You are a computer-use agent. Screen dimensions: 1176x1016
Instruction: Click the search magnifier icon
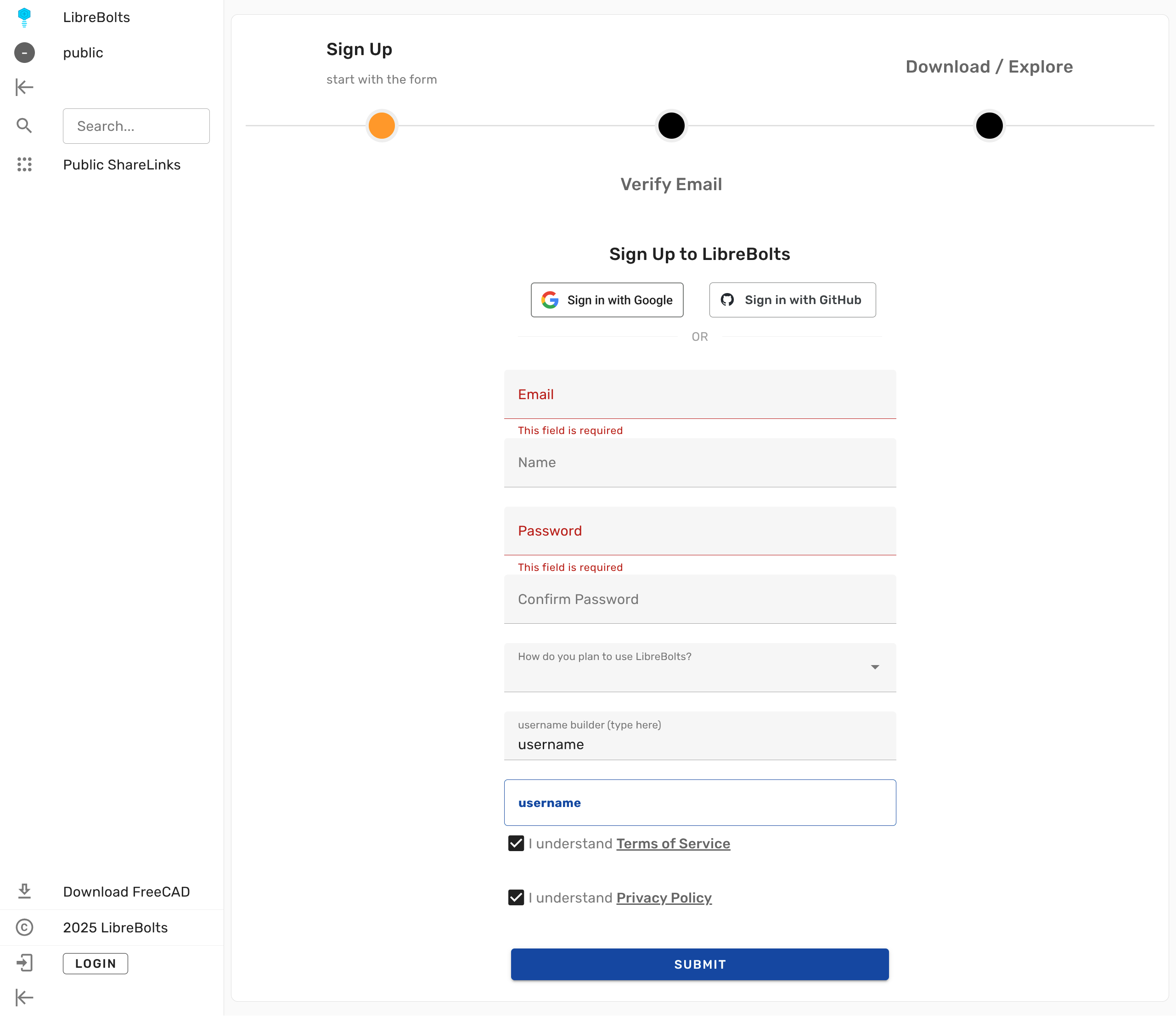pyautogui.click(x=24, y=125)
